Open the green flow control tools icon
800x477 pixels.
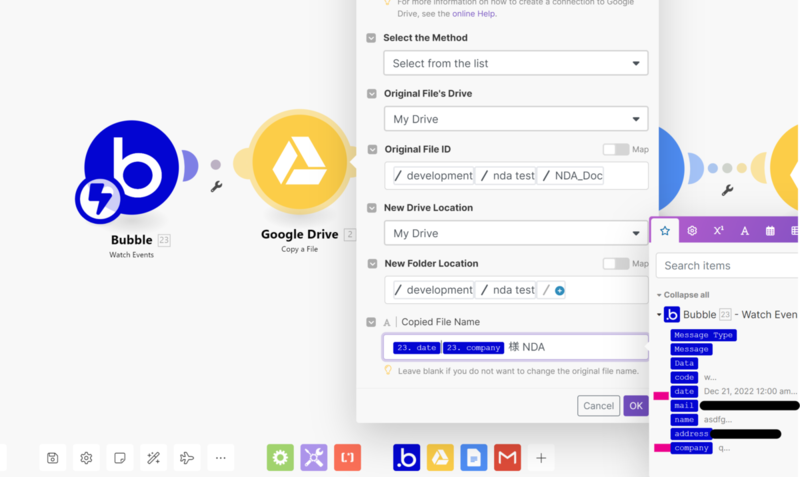tap(280, 457)
